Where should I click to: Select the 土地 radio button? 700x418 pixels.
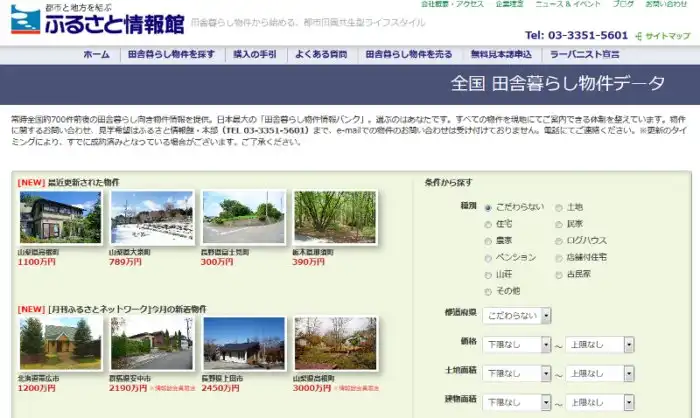559,208
